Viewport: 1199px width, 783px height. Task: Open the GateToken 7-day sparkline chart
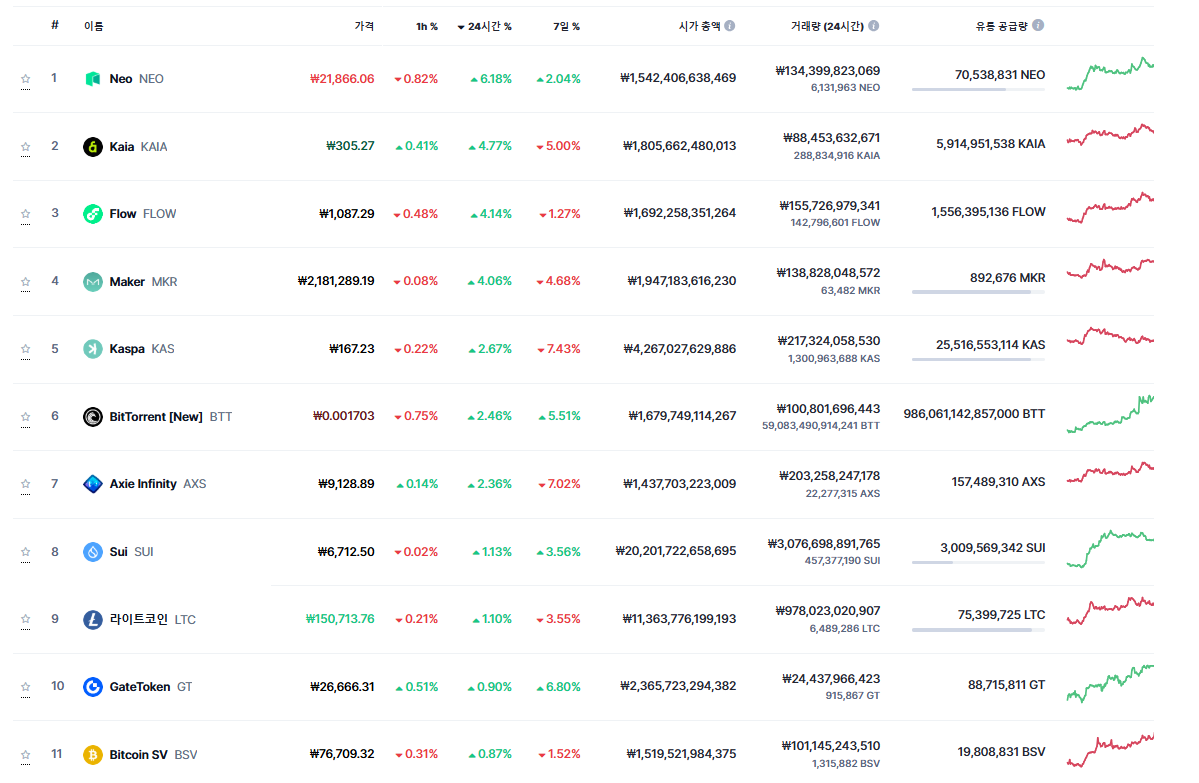tap(1110, 683)
